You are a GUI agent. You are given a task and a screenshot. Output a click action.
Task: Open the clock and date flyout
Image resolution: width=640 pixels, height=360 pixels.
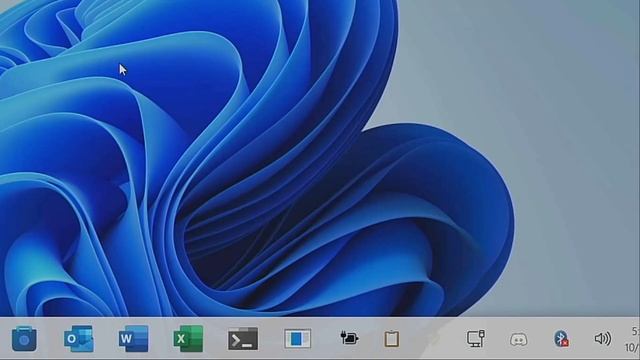click(x=632, y=339)
